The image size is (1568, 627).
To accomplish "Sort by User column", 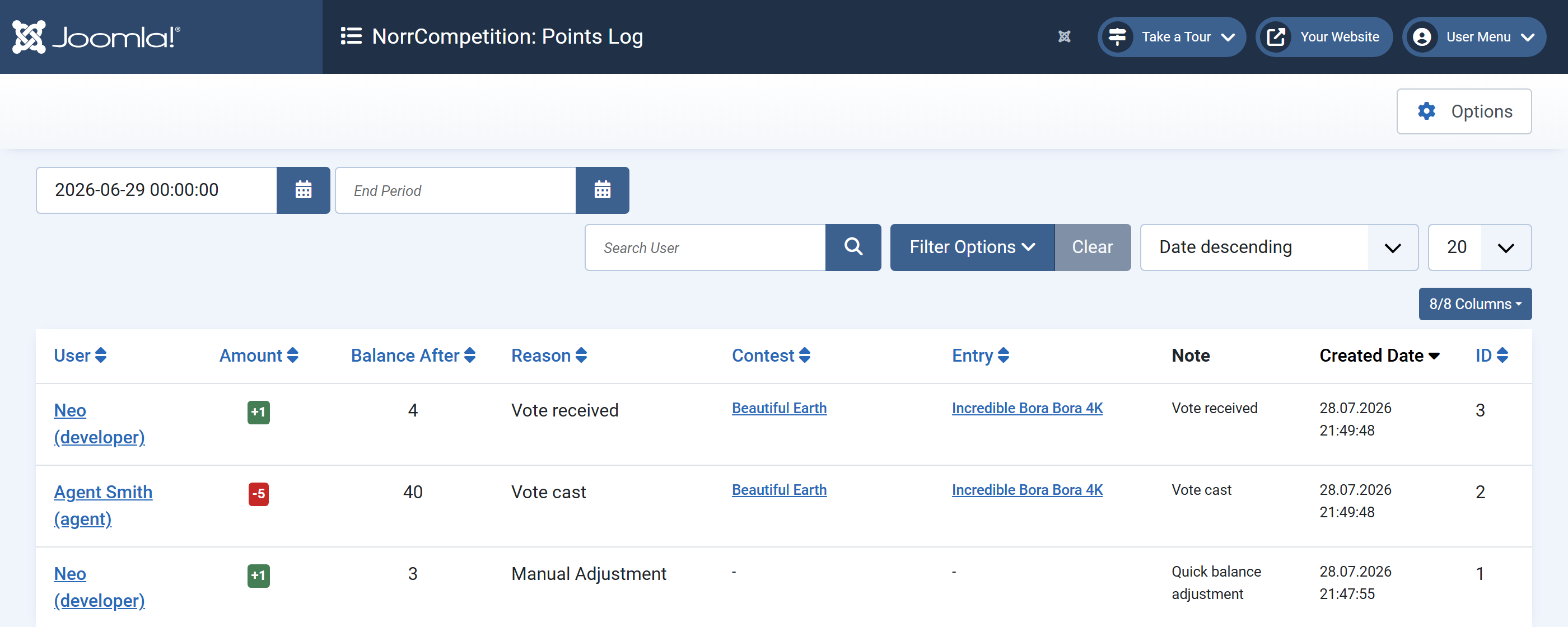I will click(x=80, y=355).
